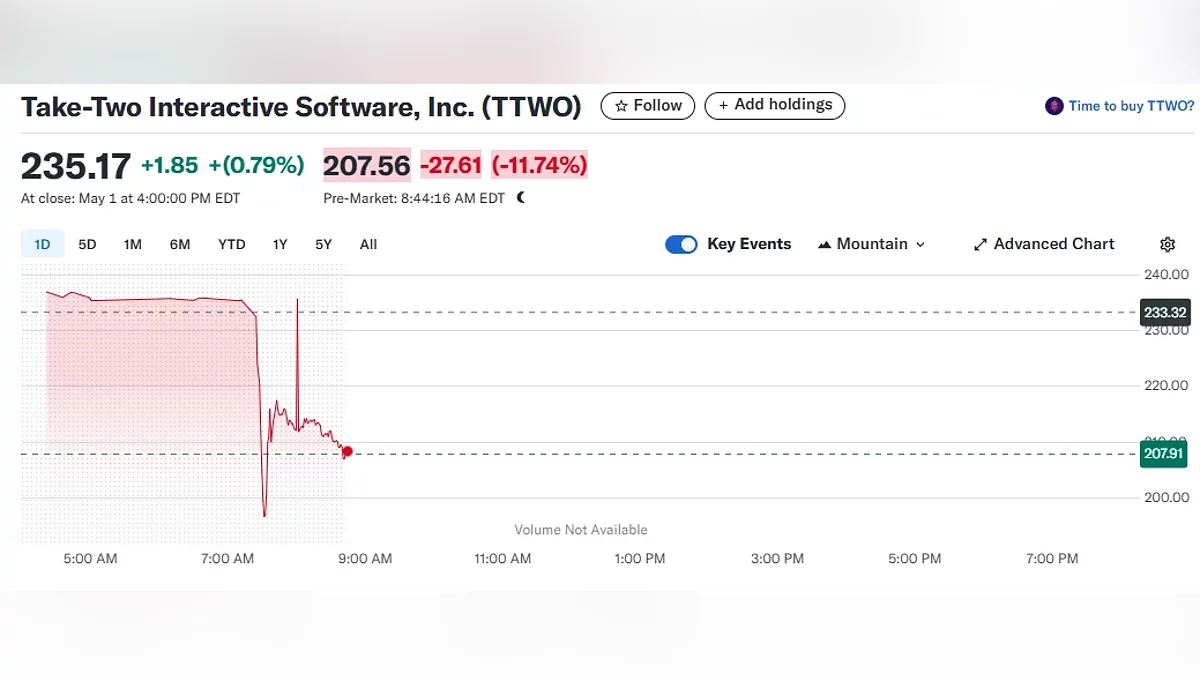Click the Add holdings button
1200x675 pixels.
[775, 105]
